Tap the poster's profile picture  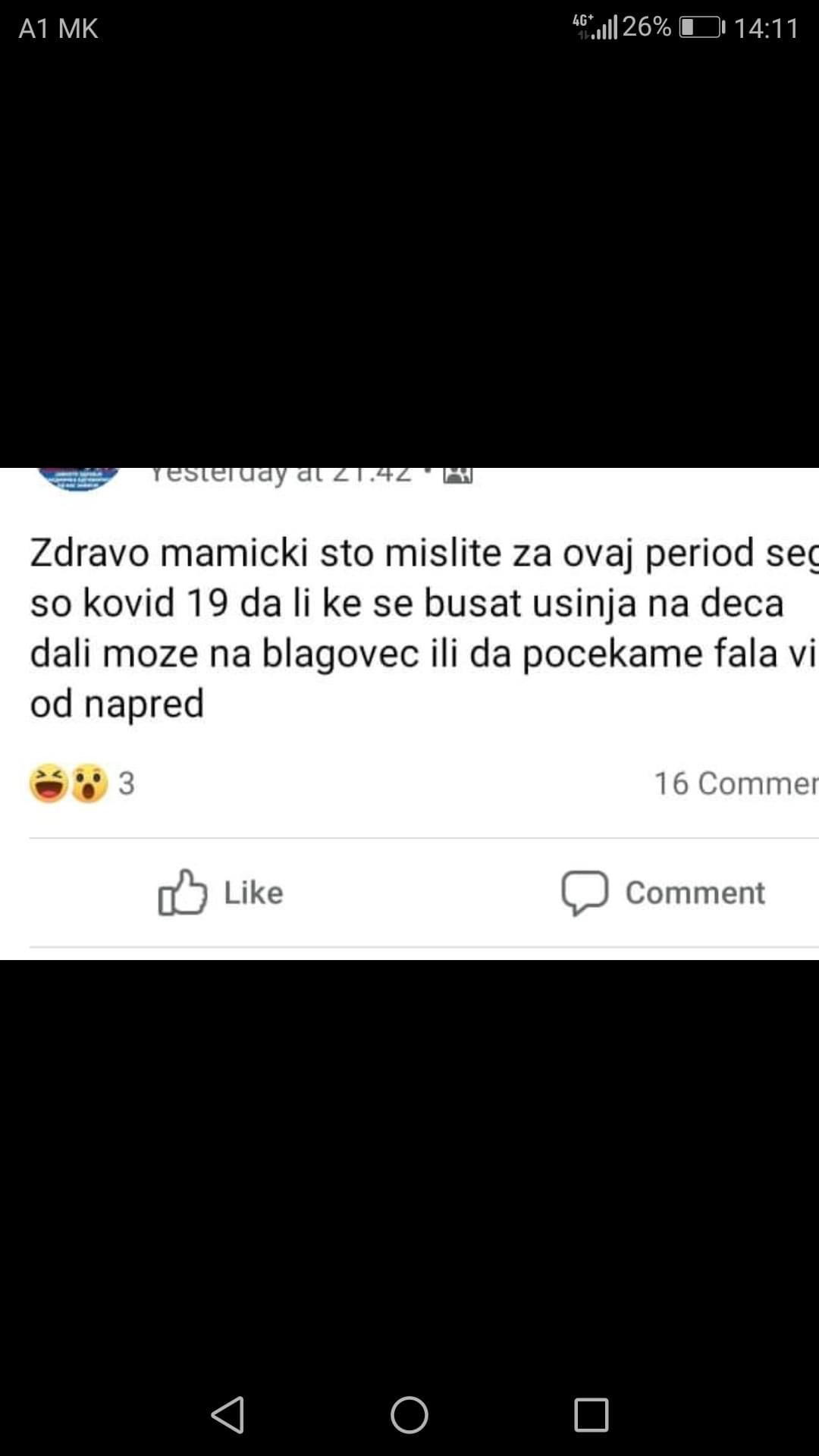(x=79, y=479)
